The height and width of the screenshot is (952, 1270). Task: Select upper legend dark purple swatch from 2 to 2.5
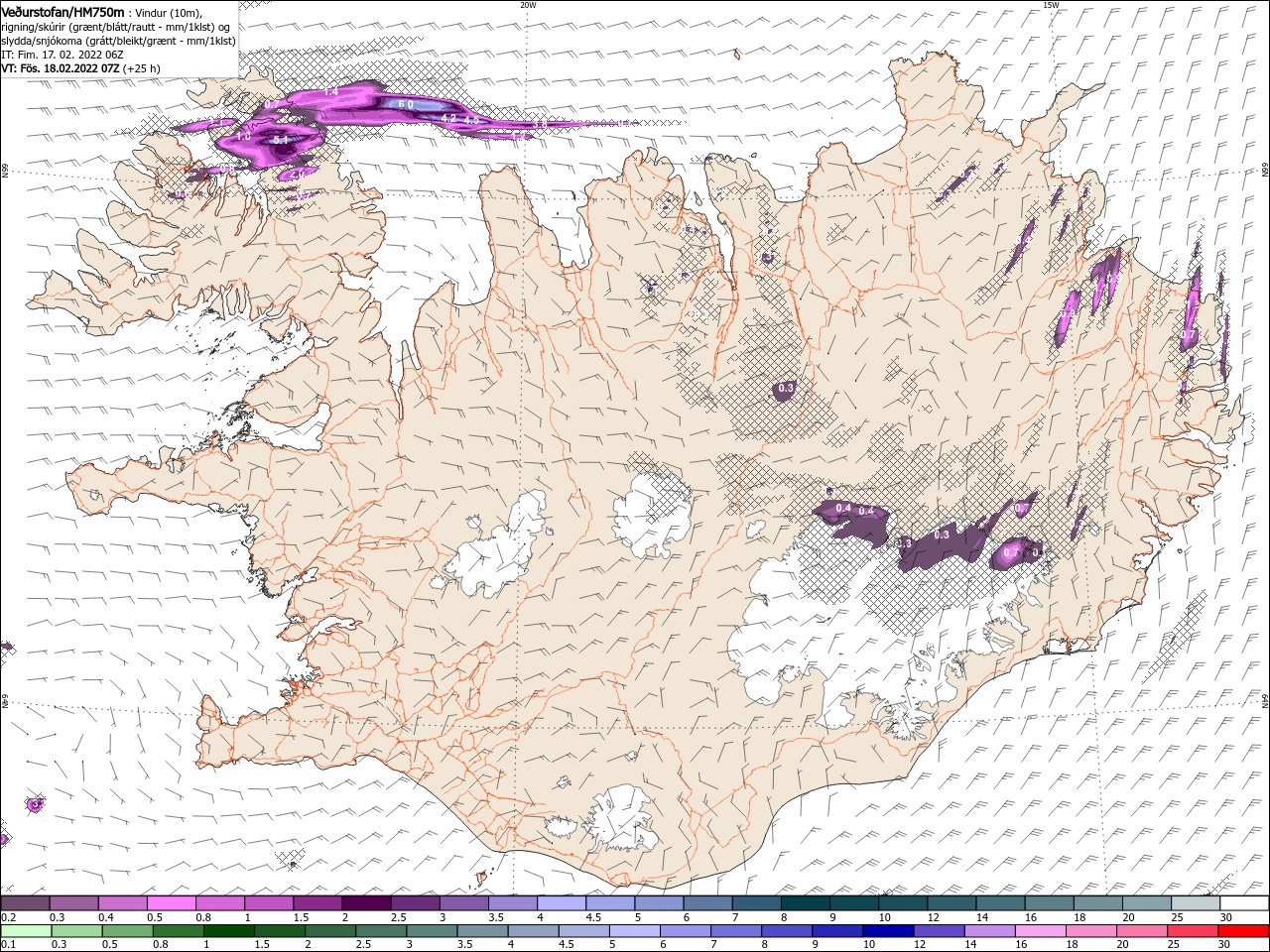(x=365, y=903)
